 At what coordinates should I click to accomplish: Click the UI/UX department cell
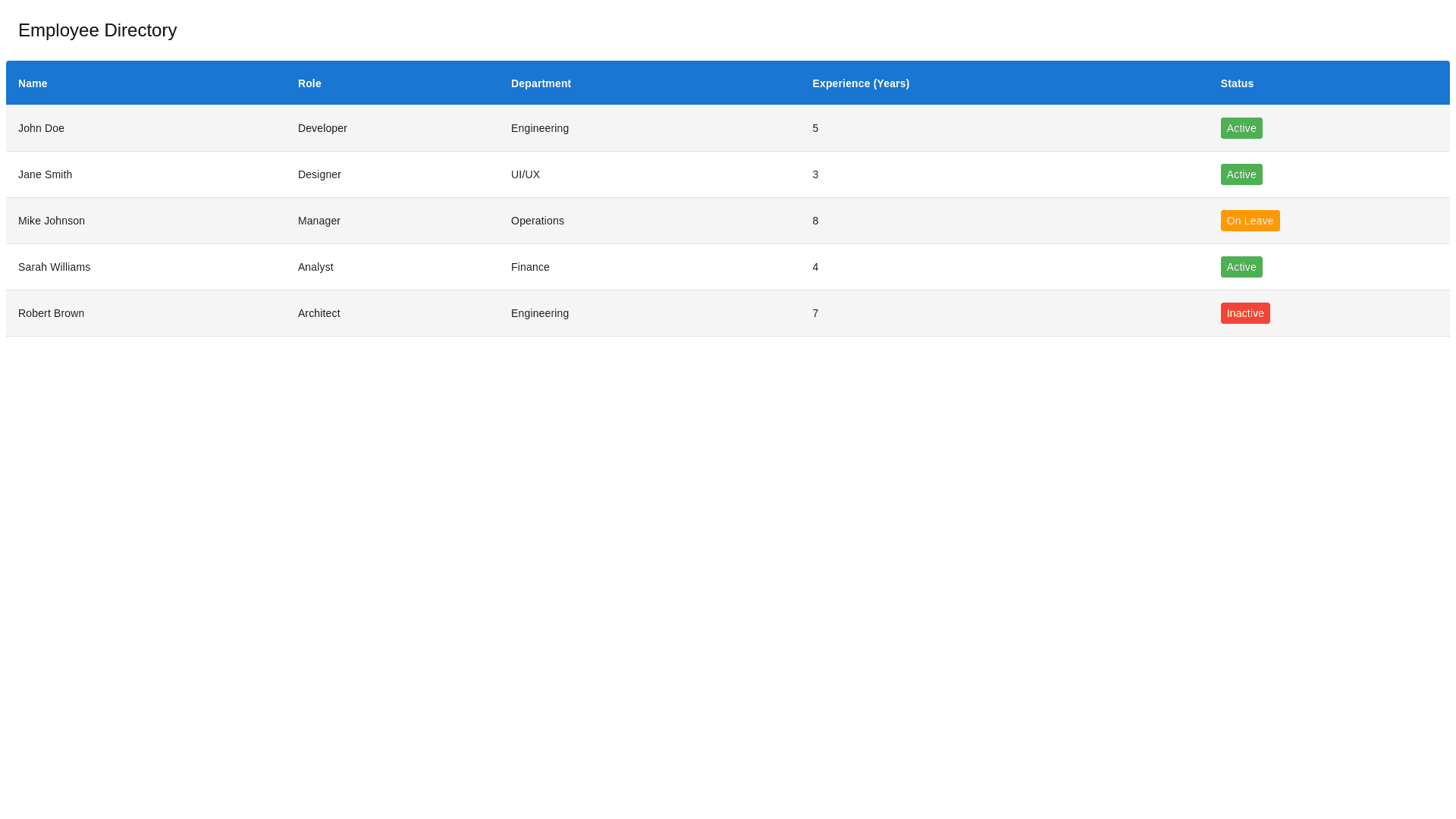pyautogui.click(x=526, y=174)
